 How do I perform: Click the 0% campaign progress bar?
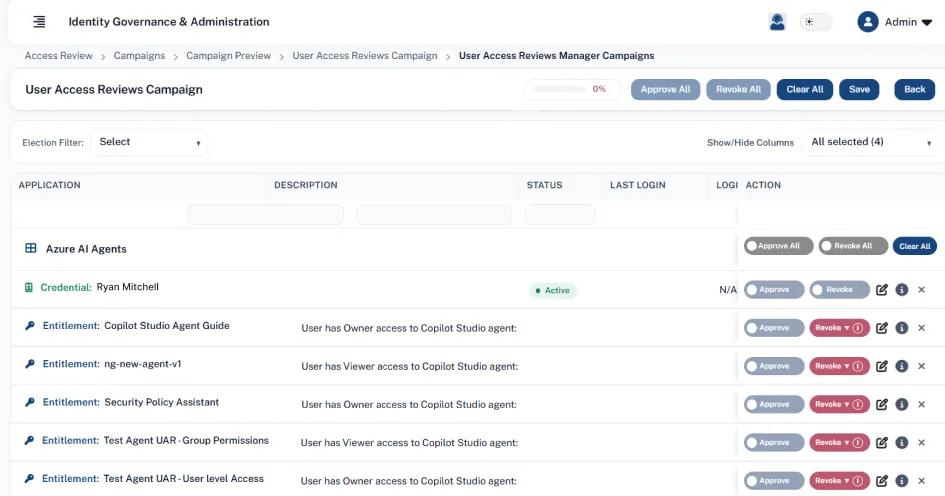click(x=573, y=89)
